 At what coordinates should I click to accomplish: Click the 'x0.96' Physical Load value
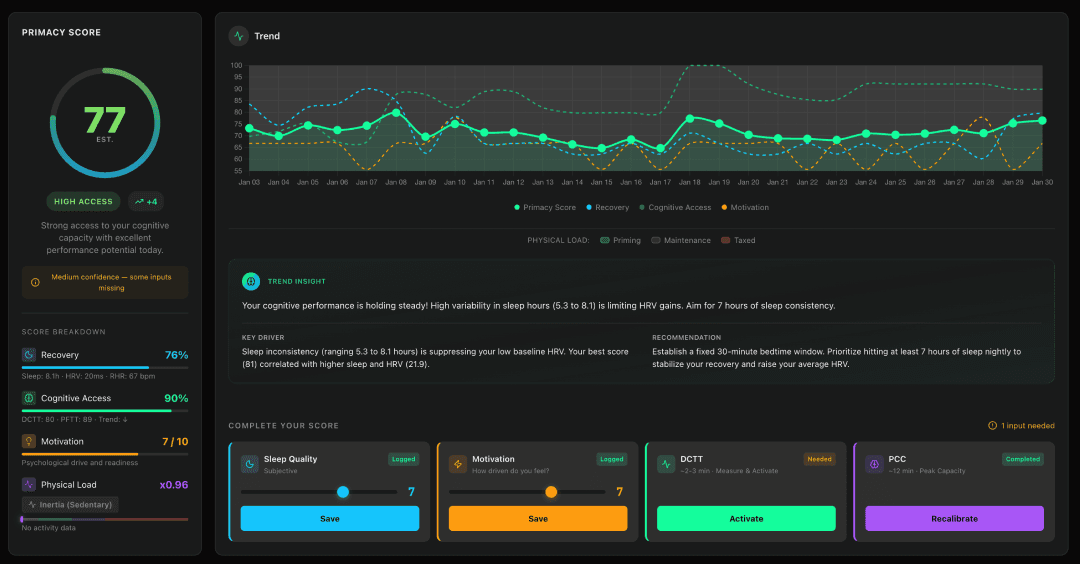coord(174,485)
